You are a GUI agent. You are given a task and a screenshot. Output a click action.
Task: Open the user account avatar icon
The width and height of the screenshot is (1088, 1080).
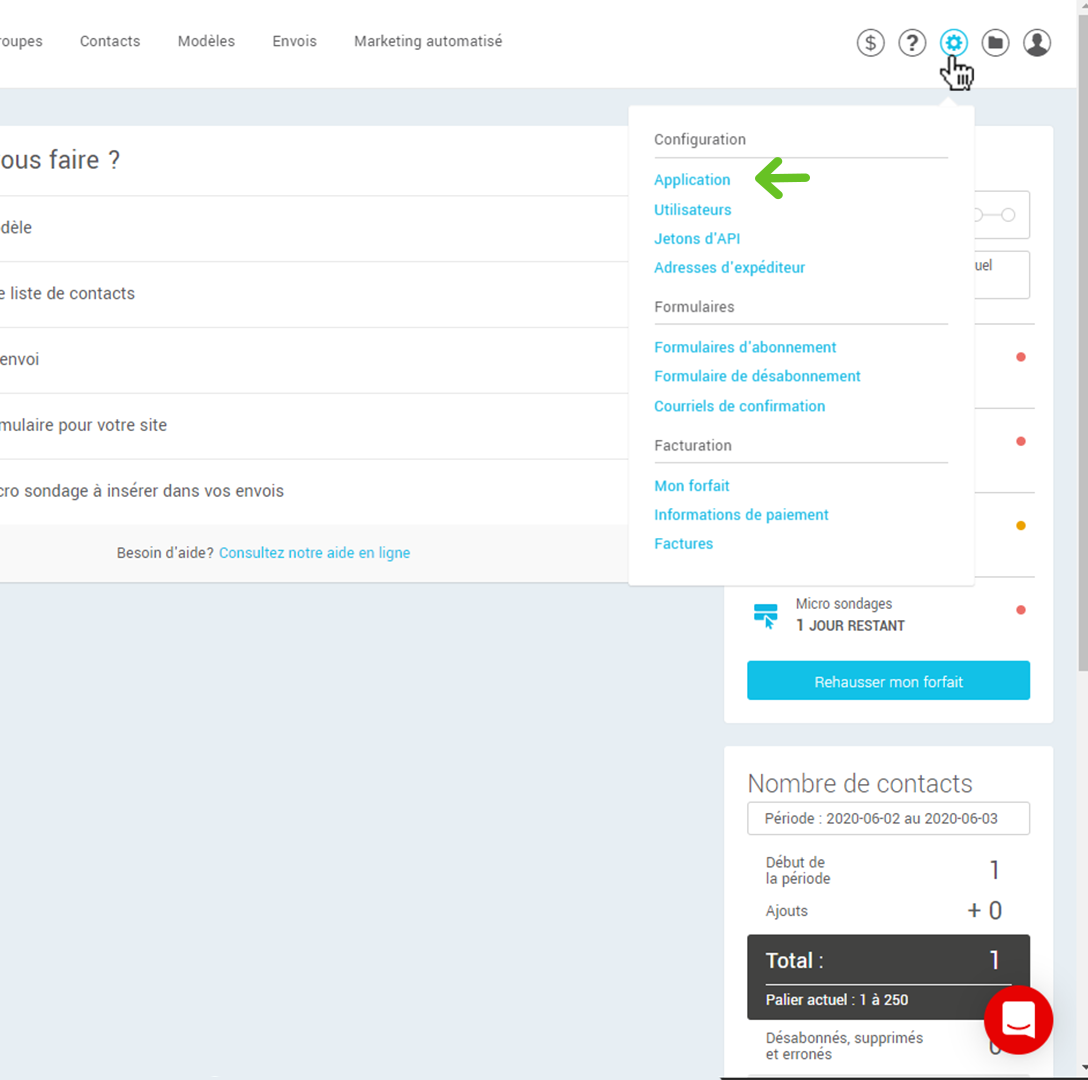tap(1036, 42)
